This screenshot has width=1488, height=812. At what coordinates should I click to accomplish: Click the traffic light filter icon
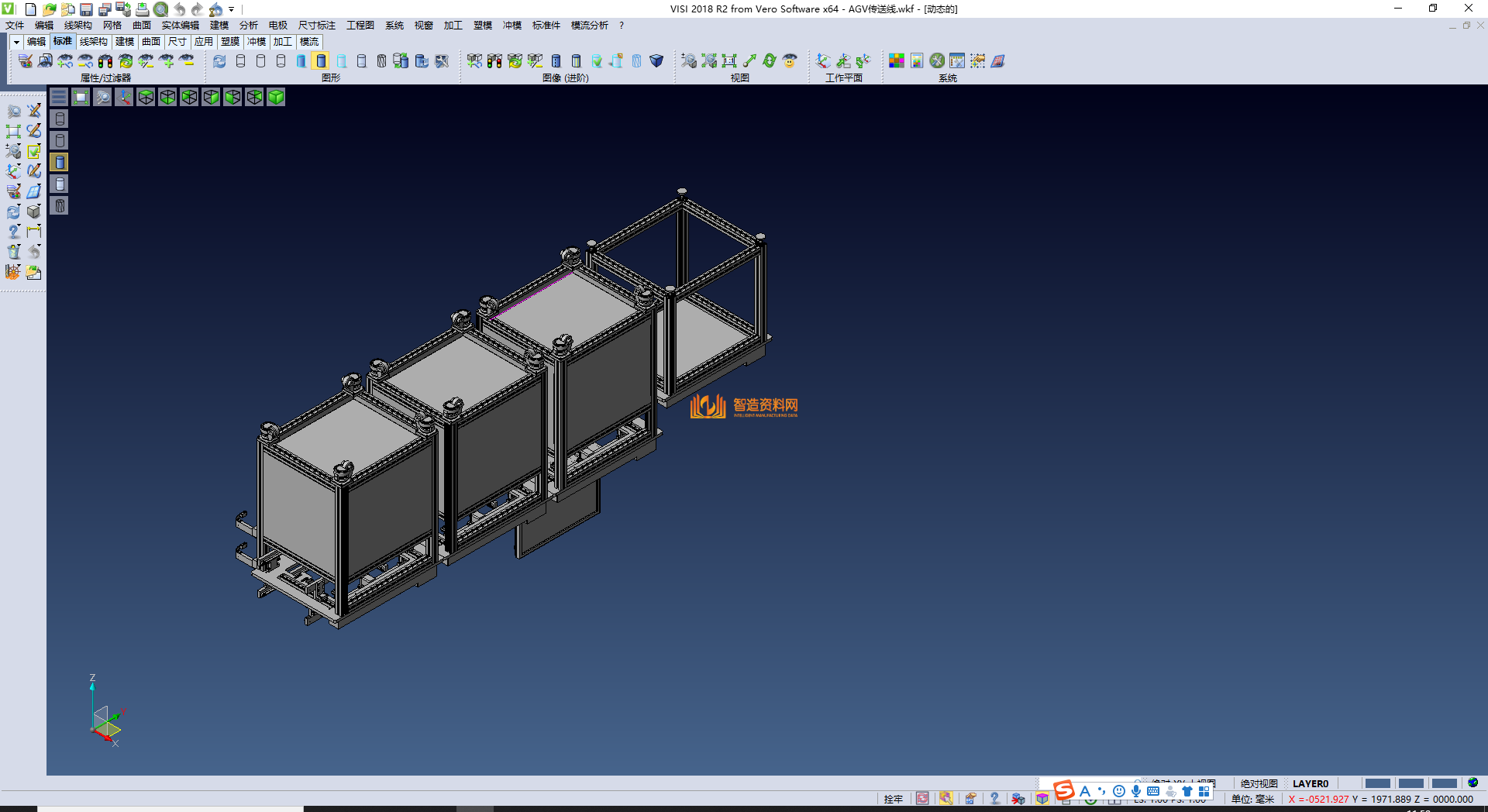point(105,60)
